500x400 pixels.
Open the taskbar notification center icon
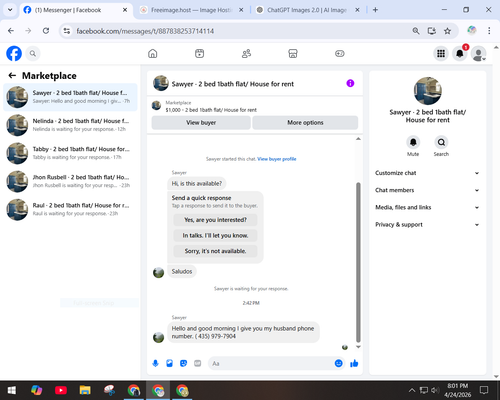point(484,390)
